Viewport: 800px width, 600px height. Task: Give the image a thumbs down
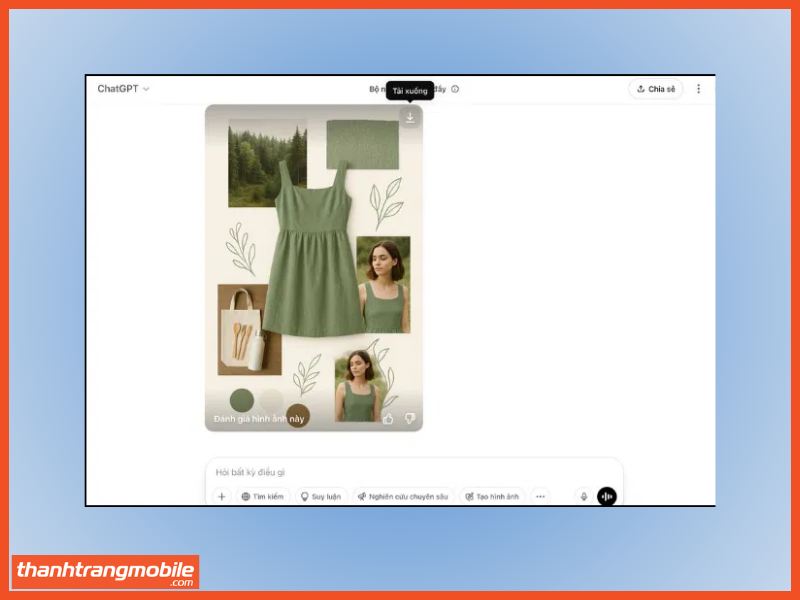[x=410, y=418]
